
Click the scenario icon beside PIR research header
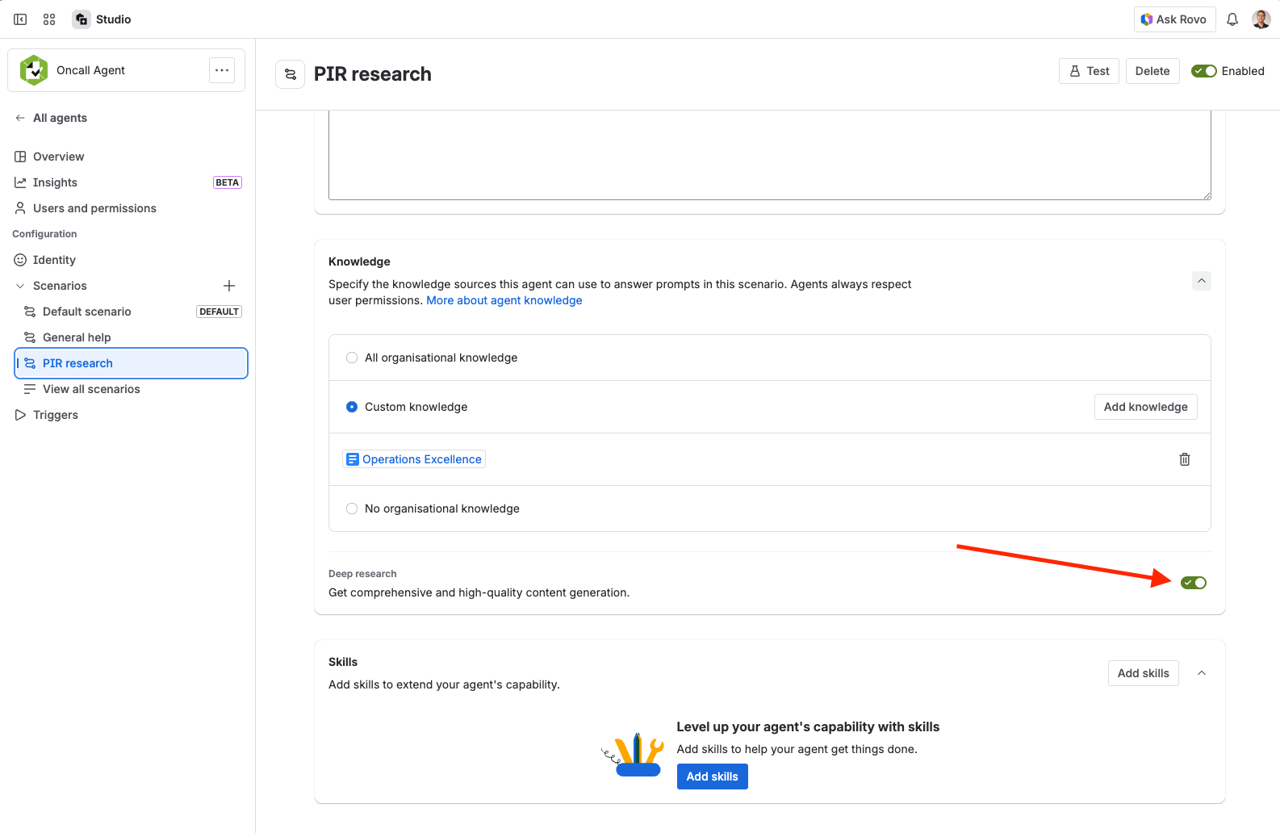pos(289,74)
